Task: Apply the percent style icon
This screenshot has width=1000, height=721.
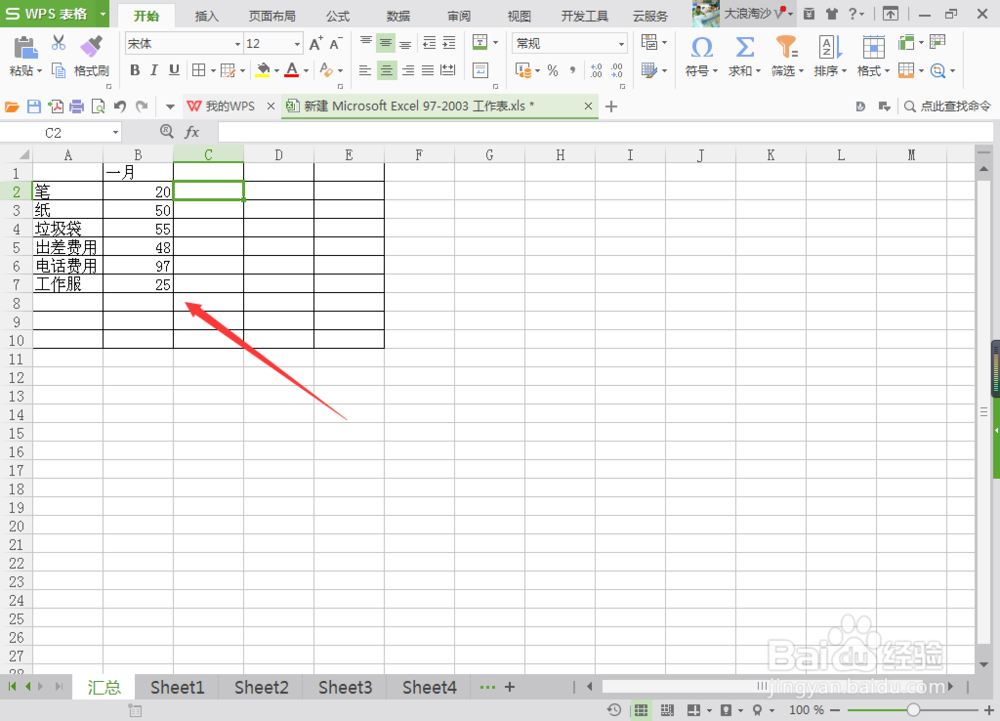Action: 552,70
